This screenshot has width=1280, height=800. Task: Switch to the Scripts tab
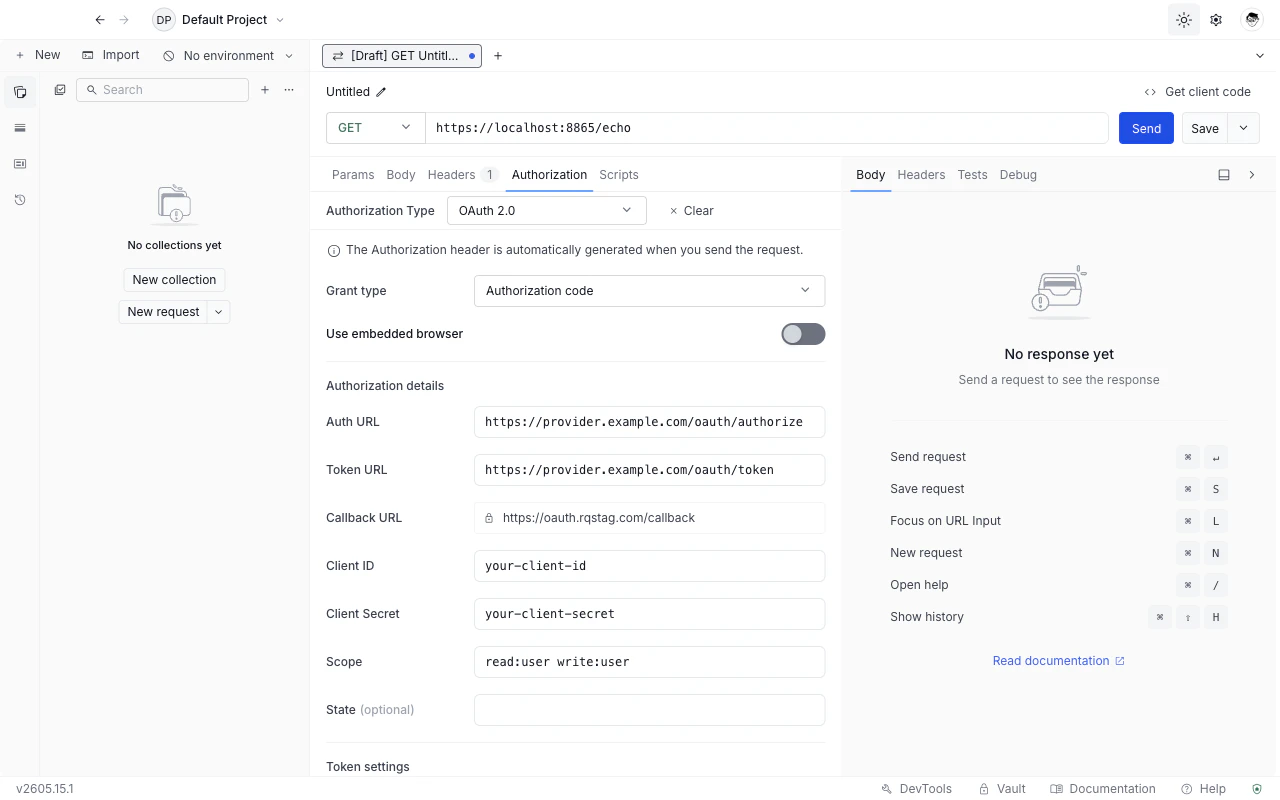click(619, 175)
